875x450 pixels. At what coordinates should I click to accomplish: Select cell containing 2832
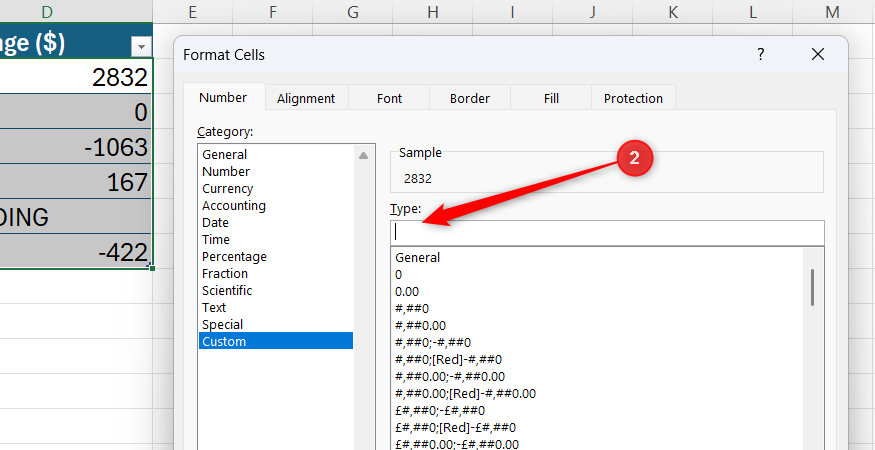pos(76,77)
